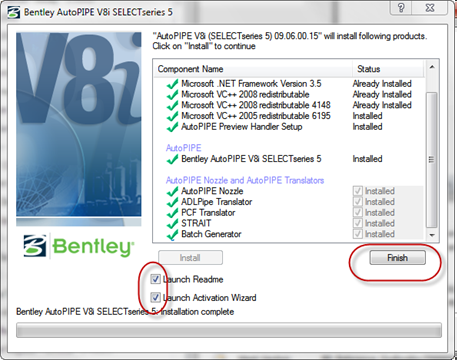Click the checkmark beside AutoPIPE Preview Handler Setup

[172, 127]
